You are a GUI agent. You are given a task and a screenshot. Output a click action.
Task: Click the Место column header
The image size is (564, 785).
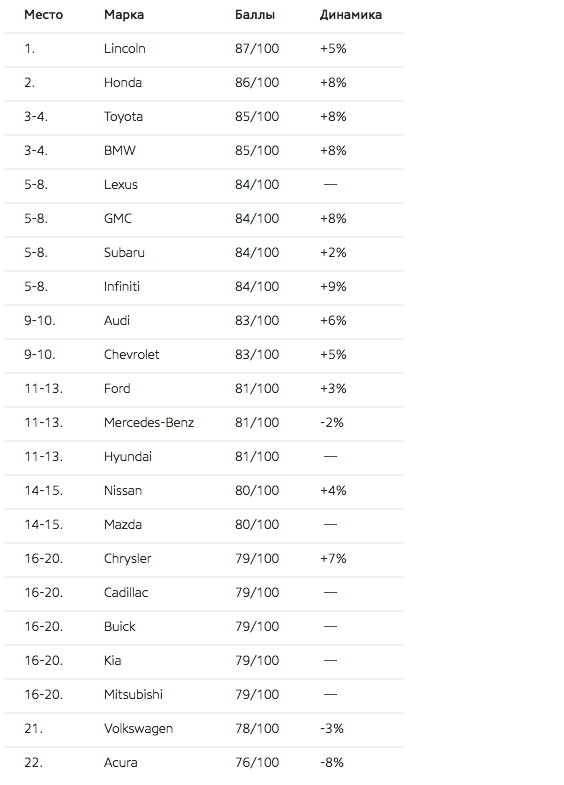tap(44, 15)
